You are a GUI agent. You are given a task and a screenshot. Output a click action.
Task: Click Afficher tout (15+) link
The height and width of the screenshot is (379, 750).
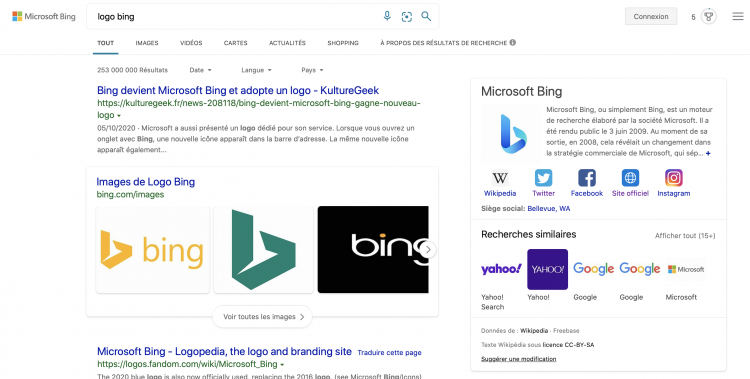[685, 235]
